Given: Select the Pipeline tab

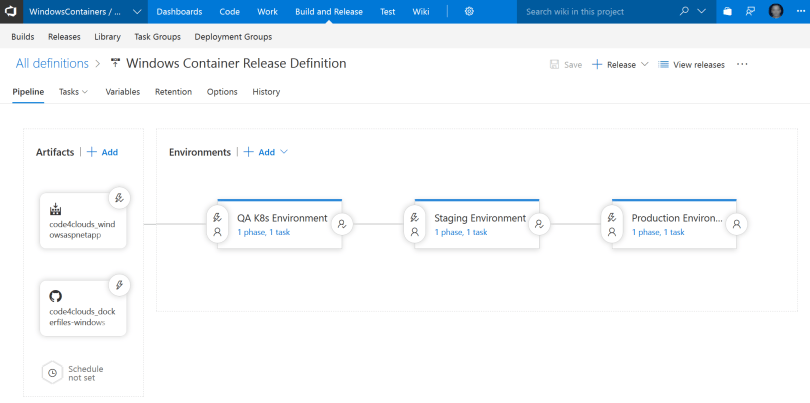Looking at the screenshot, I should point(28,92).
